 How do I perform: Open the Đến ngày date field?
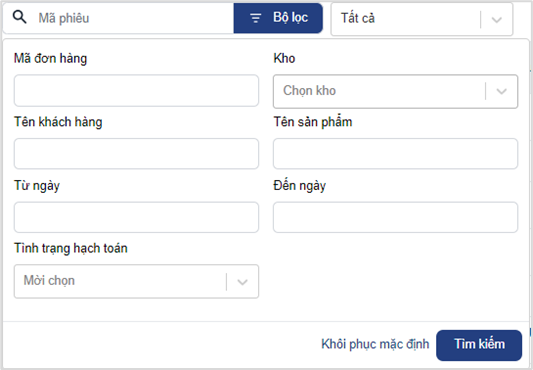pyautogui.click(x=395, y=217)
